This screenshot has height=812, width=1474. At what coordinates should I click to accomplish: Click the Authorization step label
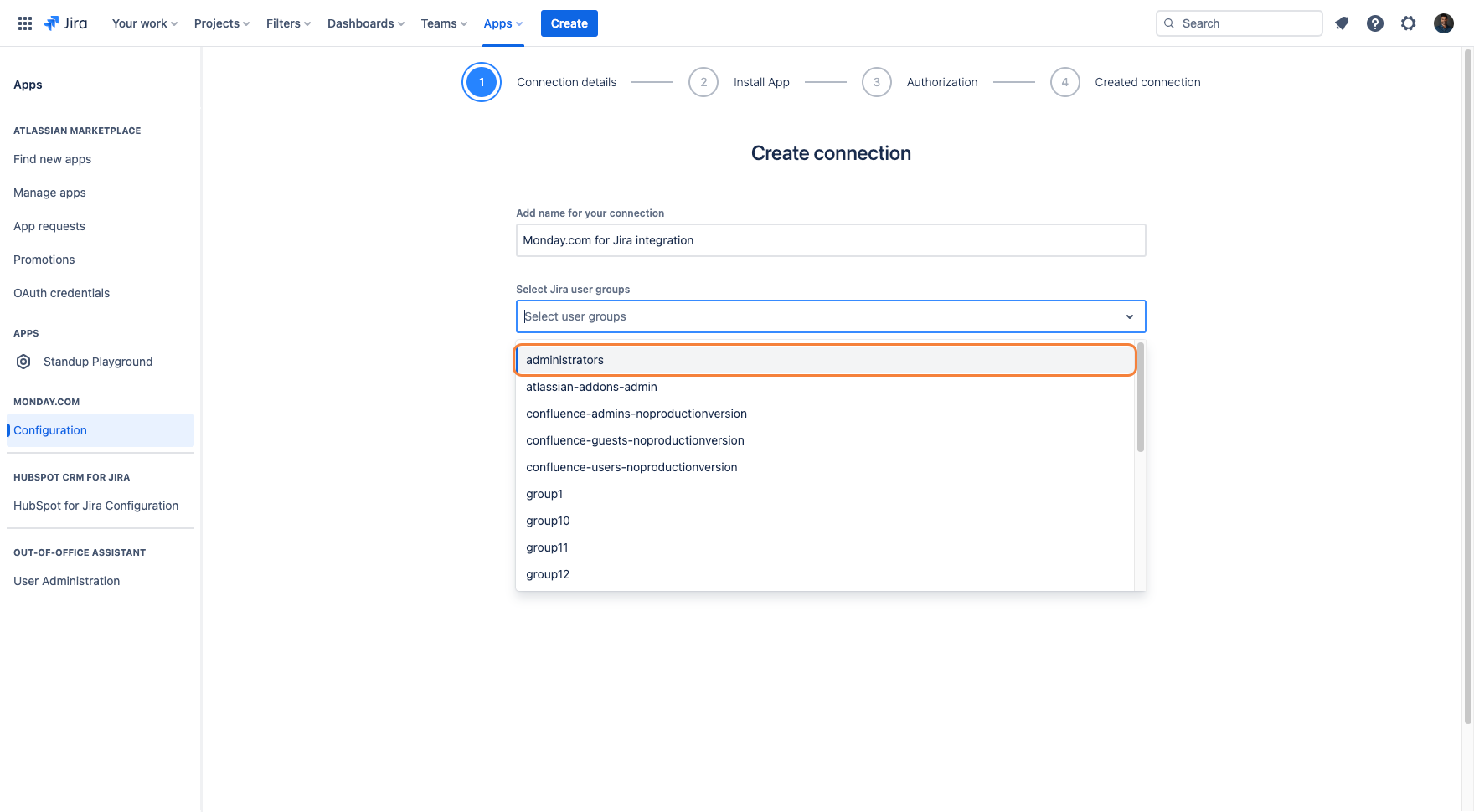pyautogui.click(x=942, y=82)
